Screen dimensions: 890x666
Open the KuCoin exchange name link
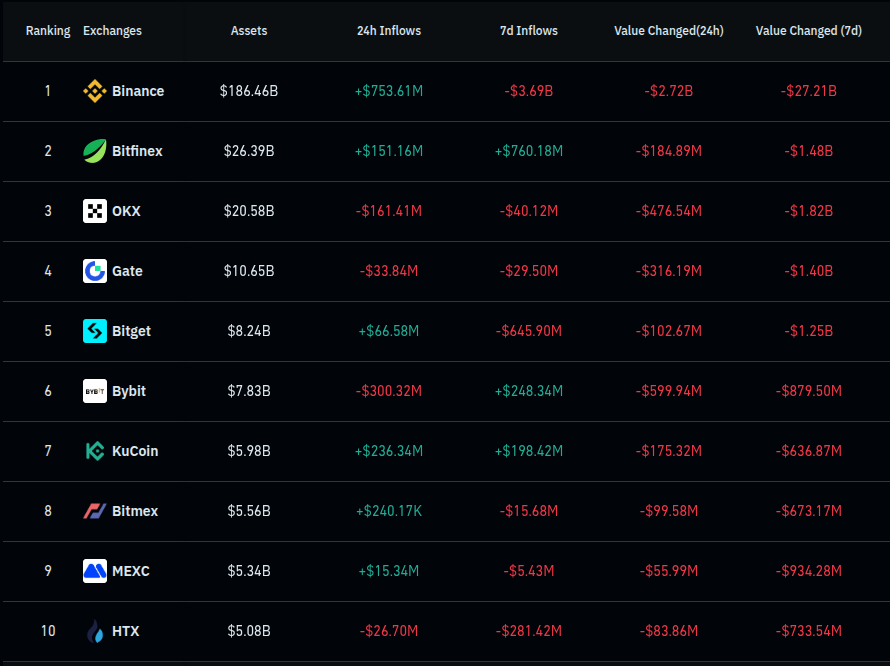click(x=135, y=451)
